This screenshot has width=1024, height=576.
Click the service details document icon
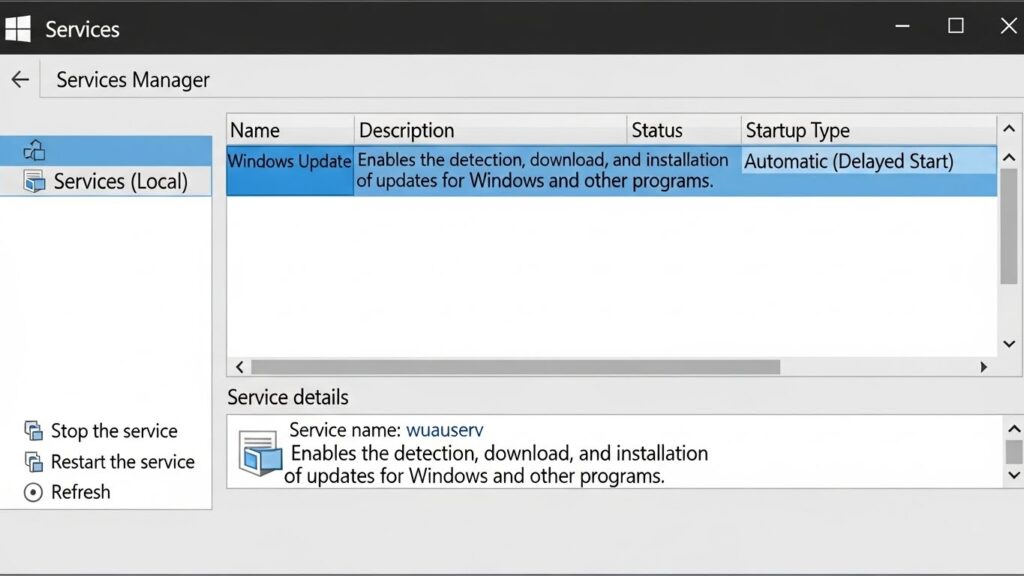tap(260, 453)
